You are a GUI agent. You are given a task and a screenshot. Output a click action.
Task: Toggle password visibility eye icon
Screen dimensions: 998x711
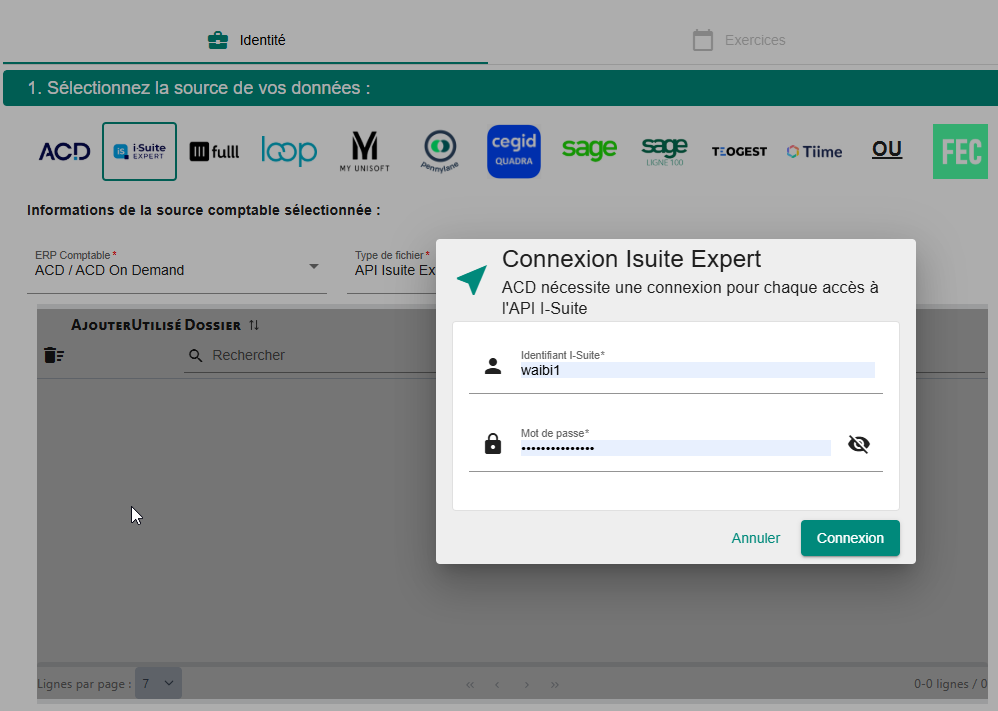(x=858, y=445)
